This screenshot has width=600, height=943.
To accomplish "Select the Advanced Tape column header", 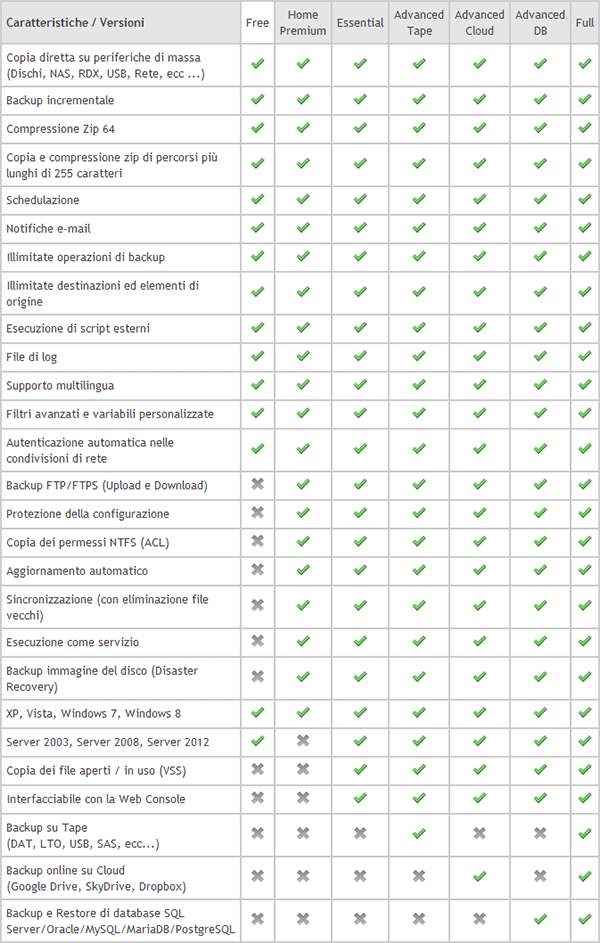I will point(419,23).
